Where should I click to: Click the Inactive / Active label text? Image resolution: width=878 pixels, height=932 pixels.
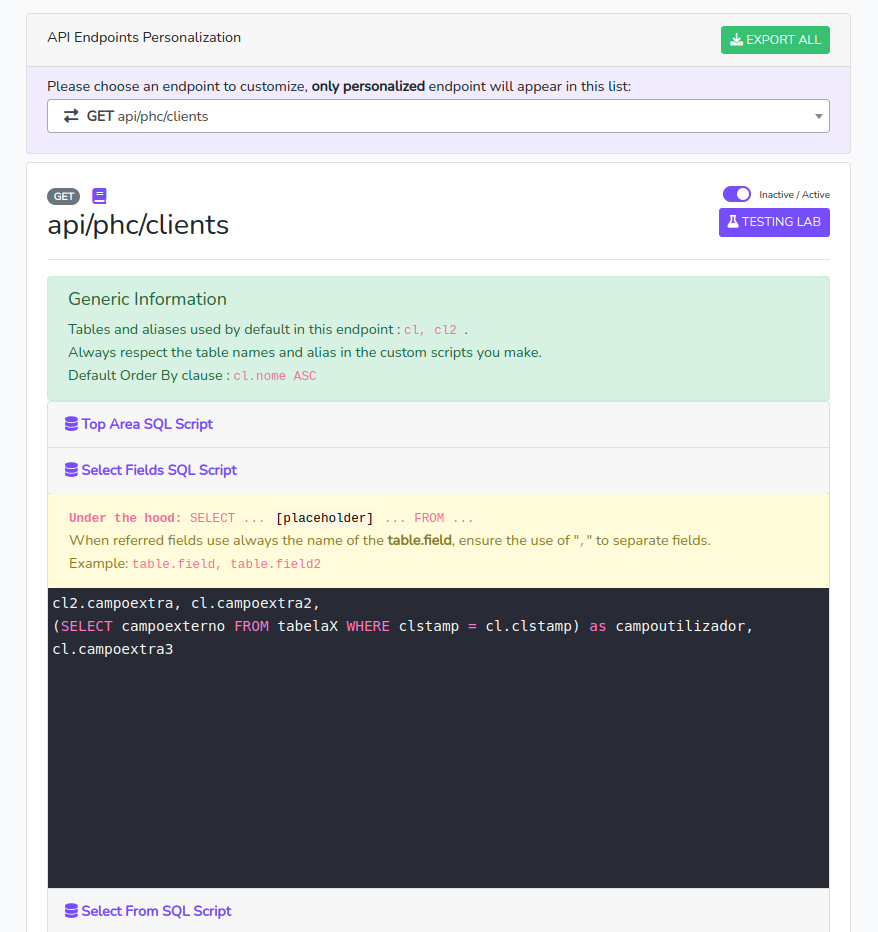[x=794, y=195]
